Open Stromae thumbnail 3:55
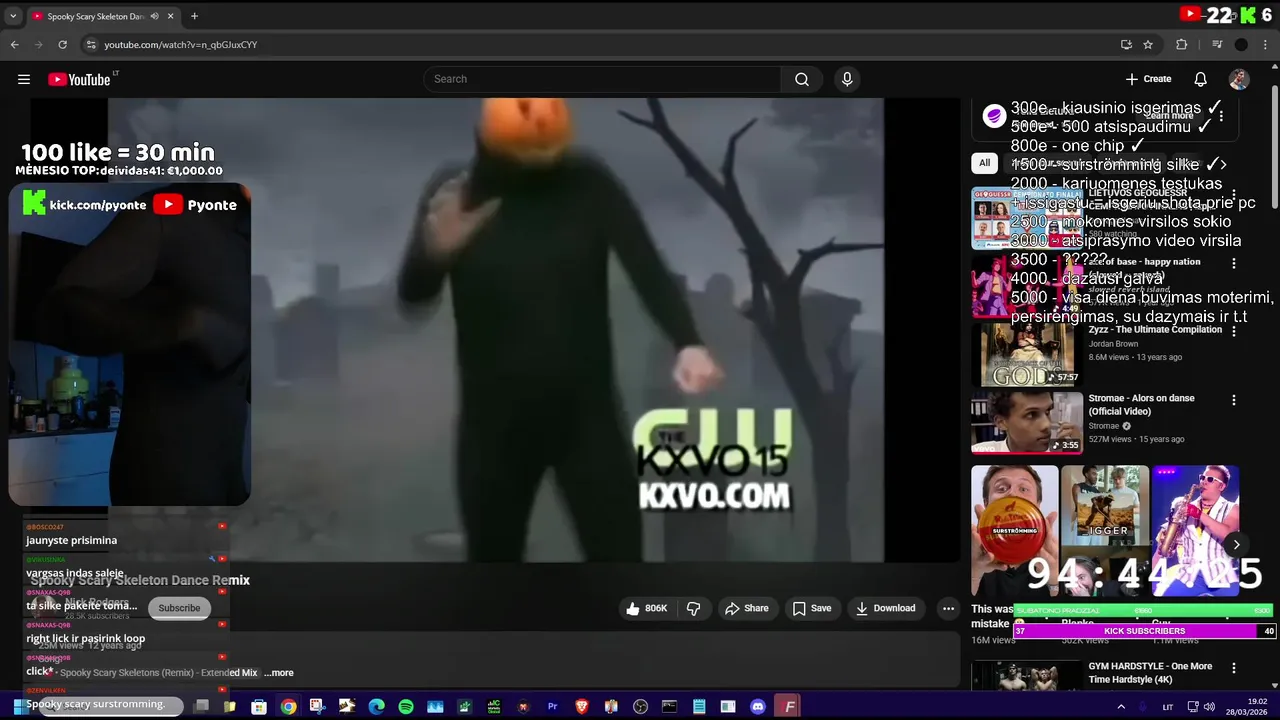 1027,423
